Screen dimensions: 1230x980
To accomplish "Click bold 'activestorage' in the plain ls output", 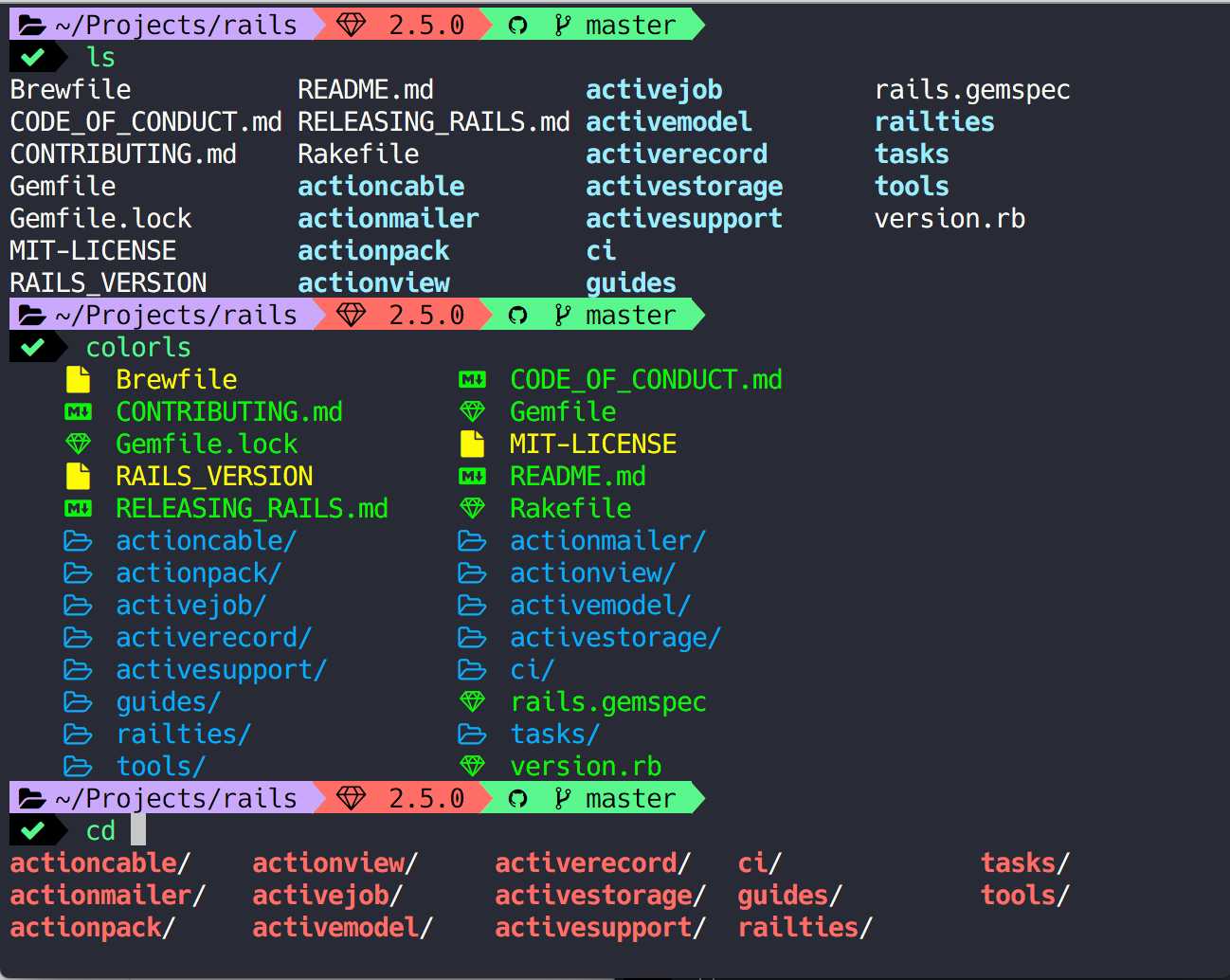I will point(684,187).
